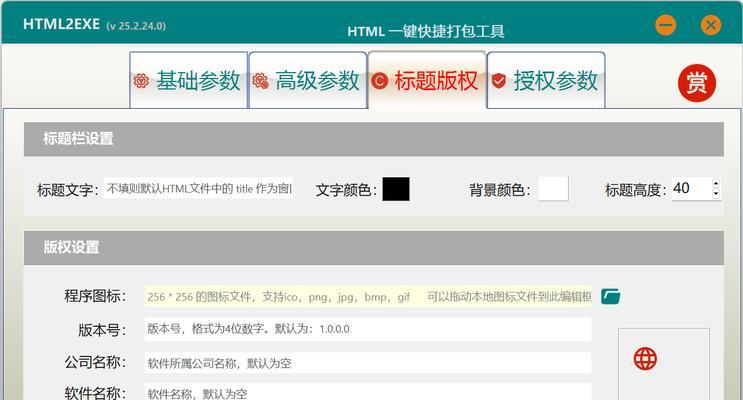Click the 软件名称 input field
This screenshot has height=400, width=743.
pos(368,392)
